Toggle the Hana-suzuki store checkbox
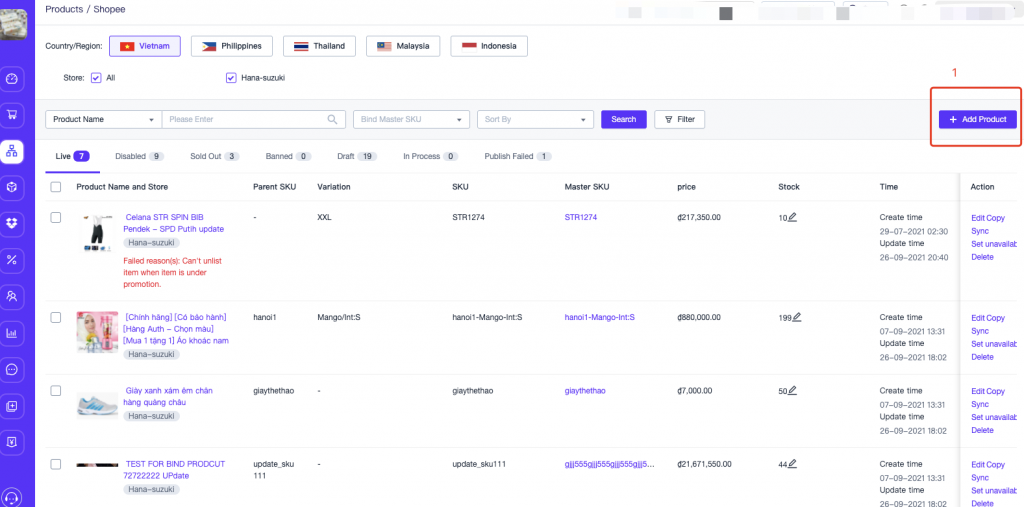1024x507 pixels. tap(231, 77)
